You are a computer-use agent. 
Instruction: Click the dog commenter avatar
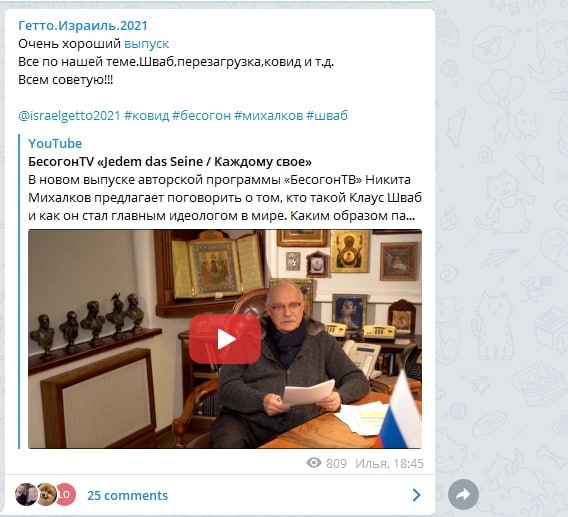[46, 494]
